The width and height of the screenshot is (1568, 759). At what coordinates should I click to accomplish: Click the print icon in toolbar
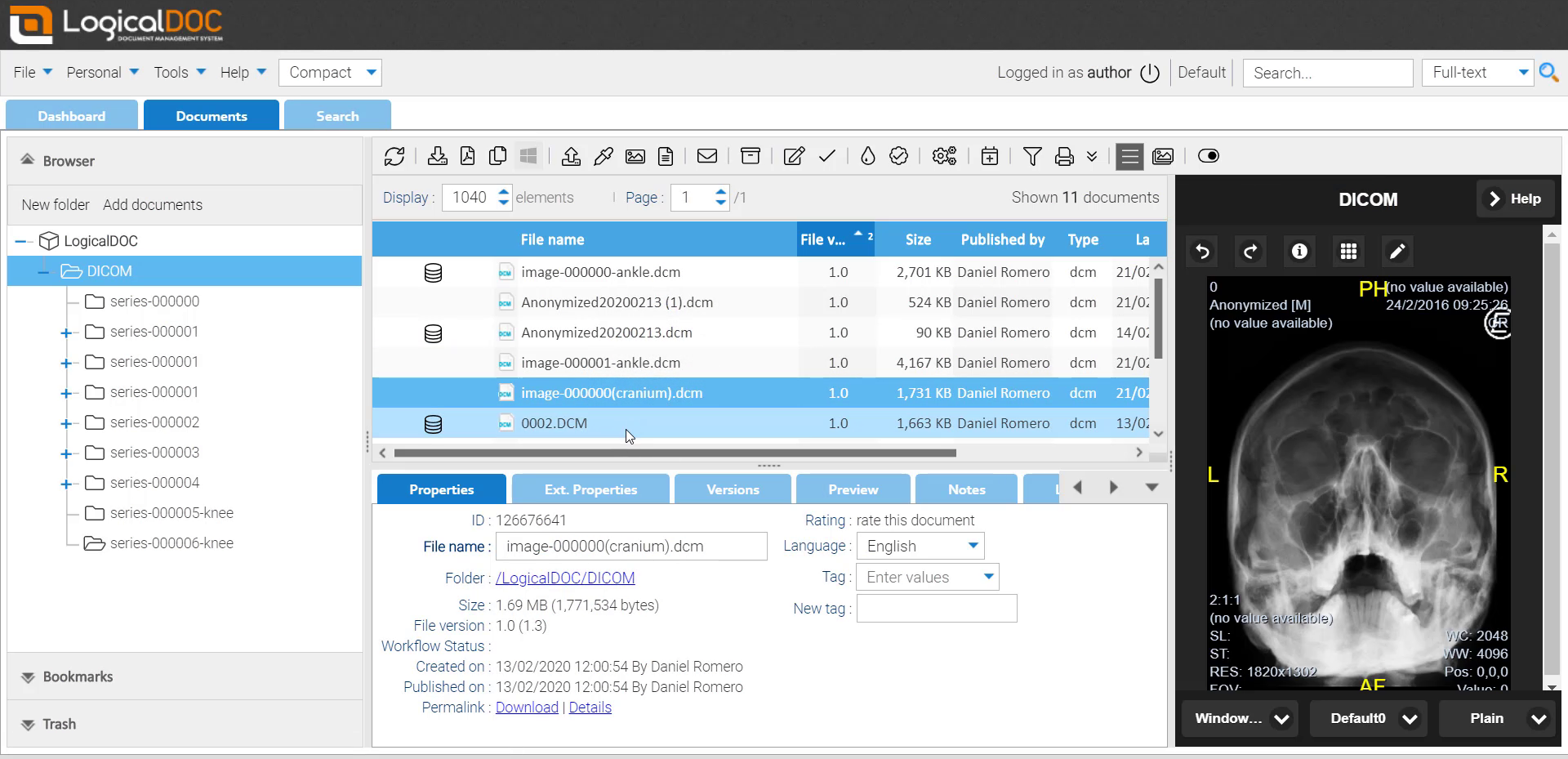coord(1064,156)
